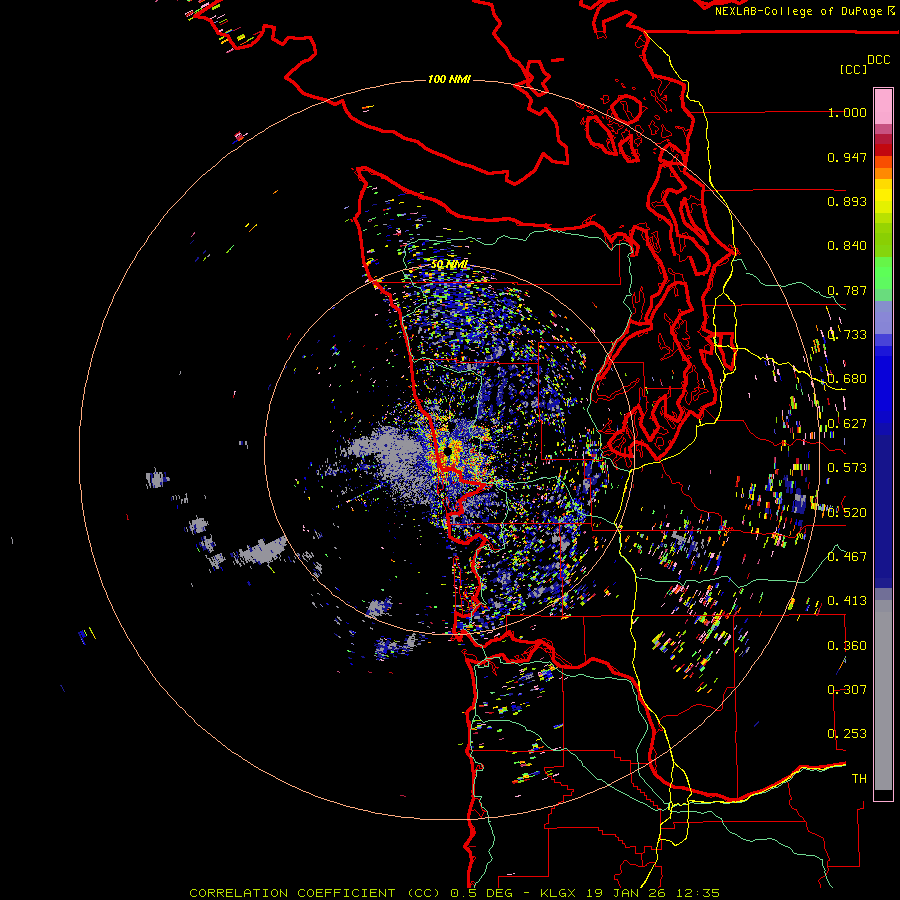Click the 0.467 color scale value
900x900 pixels.
click(x=847, y=556)
